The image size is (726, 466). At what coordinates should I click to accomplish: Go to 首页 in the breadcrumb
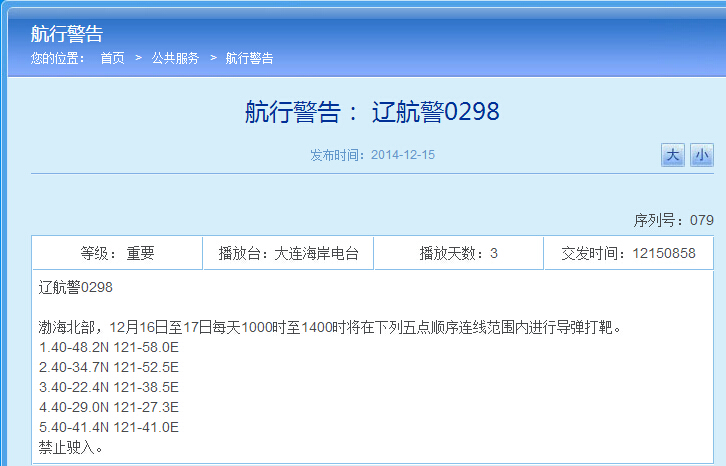112,58
